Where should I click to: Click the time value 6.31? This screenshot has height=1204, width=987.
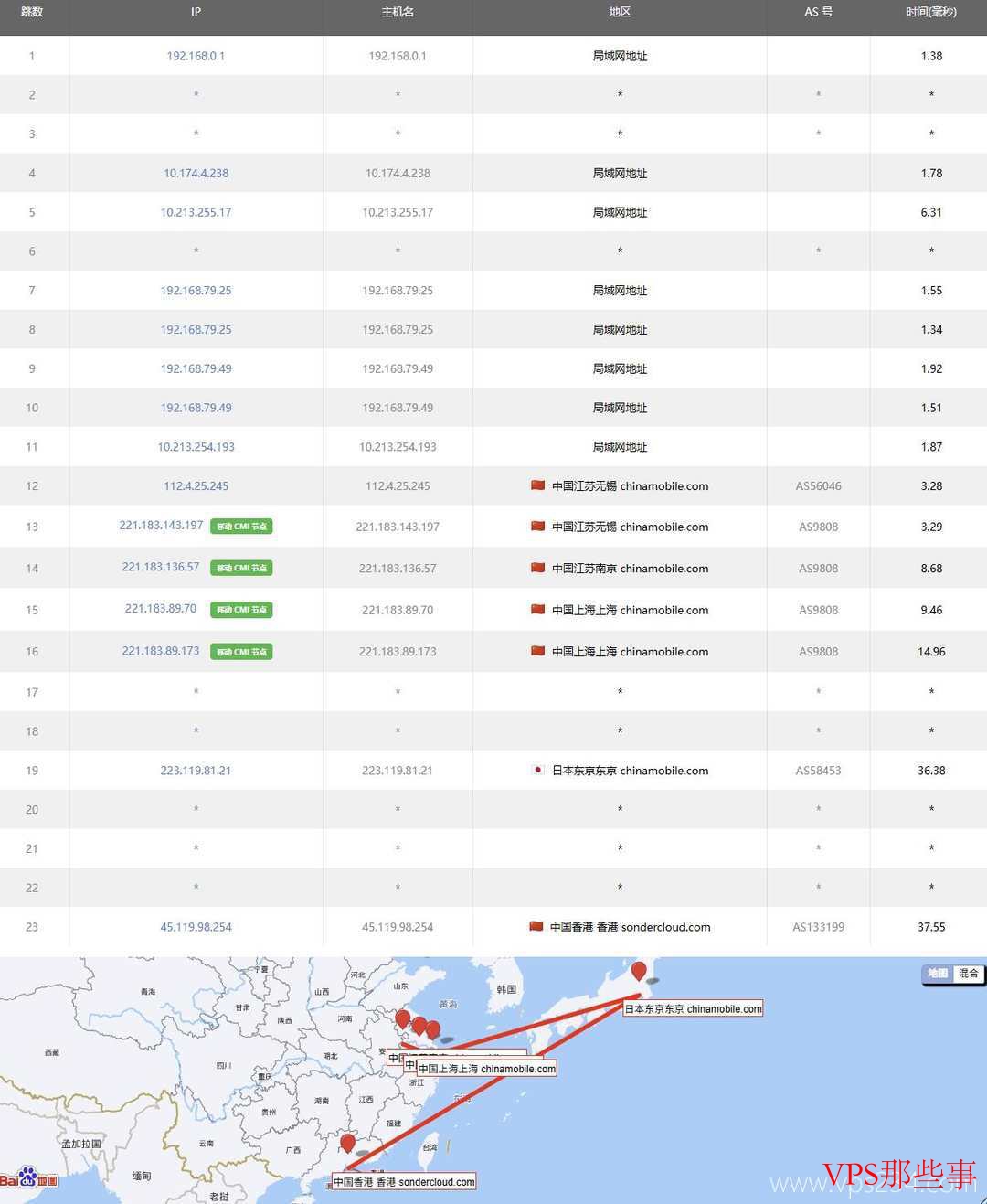click(931, 212)
